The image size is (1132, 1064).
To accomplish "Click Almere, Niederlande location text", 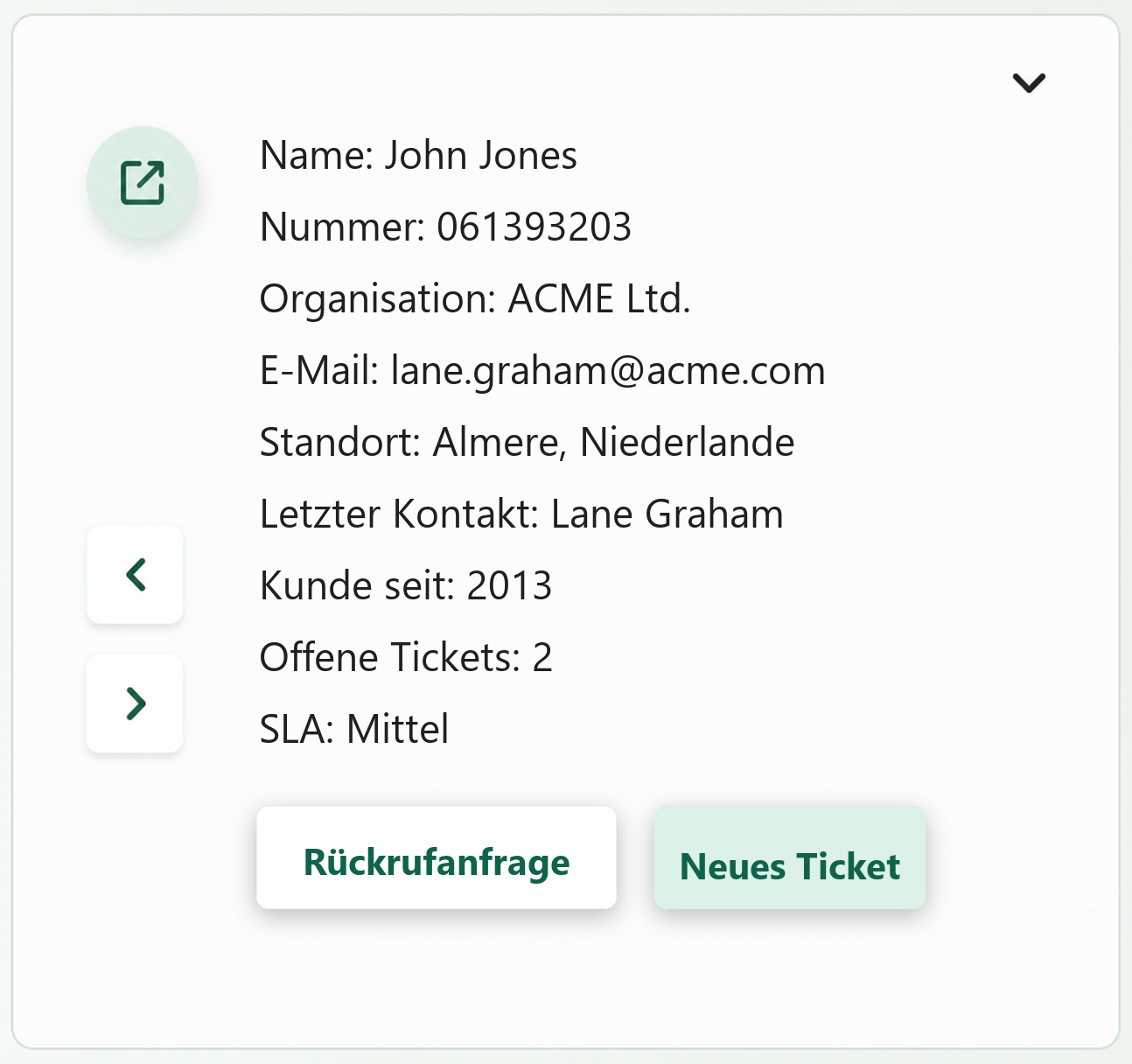I will (x=614, y=443).
